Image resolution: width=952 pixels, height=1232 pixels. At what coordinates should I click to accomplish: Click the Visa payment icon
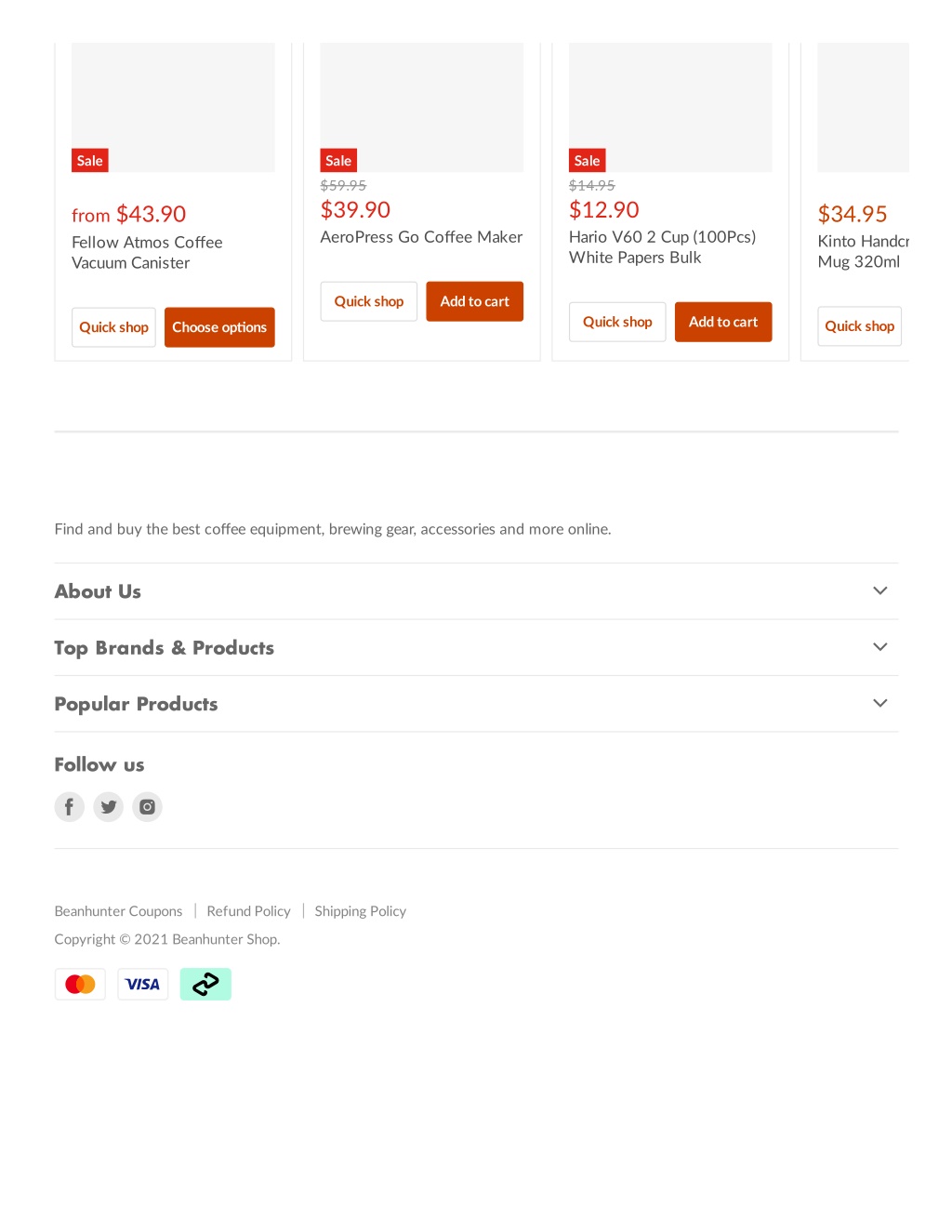tap(143, 984)
